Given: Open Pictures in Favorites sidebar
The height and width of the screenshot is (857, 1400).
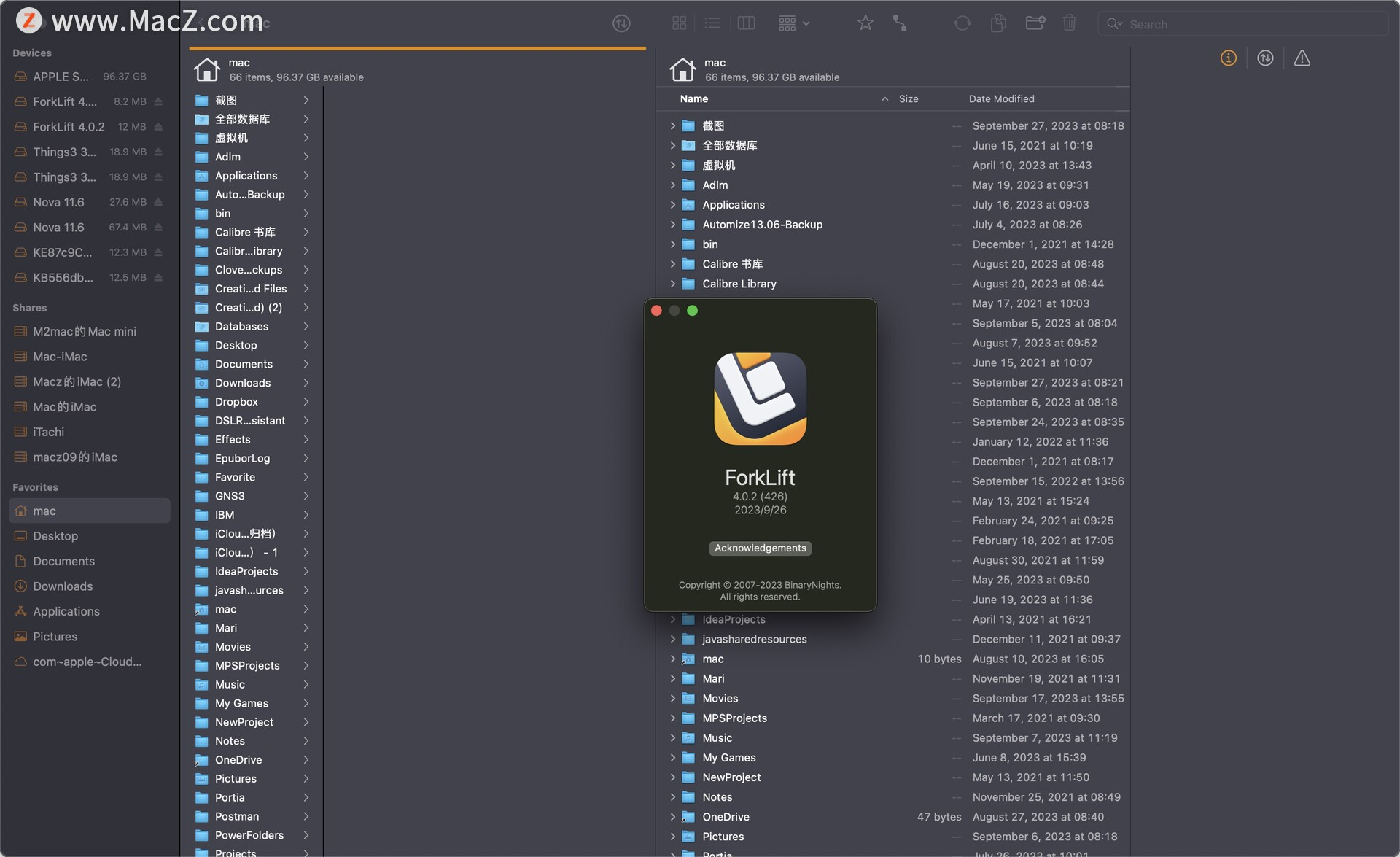Looking at the screenshot, I should click(89, 637).
